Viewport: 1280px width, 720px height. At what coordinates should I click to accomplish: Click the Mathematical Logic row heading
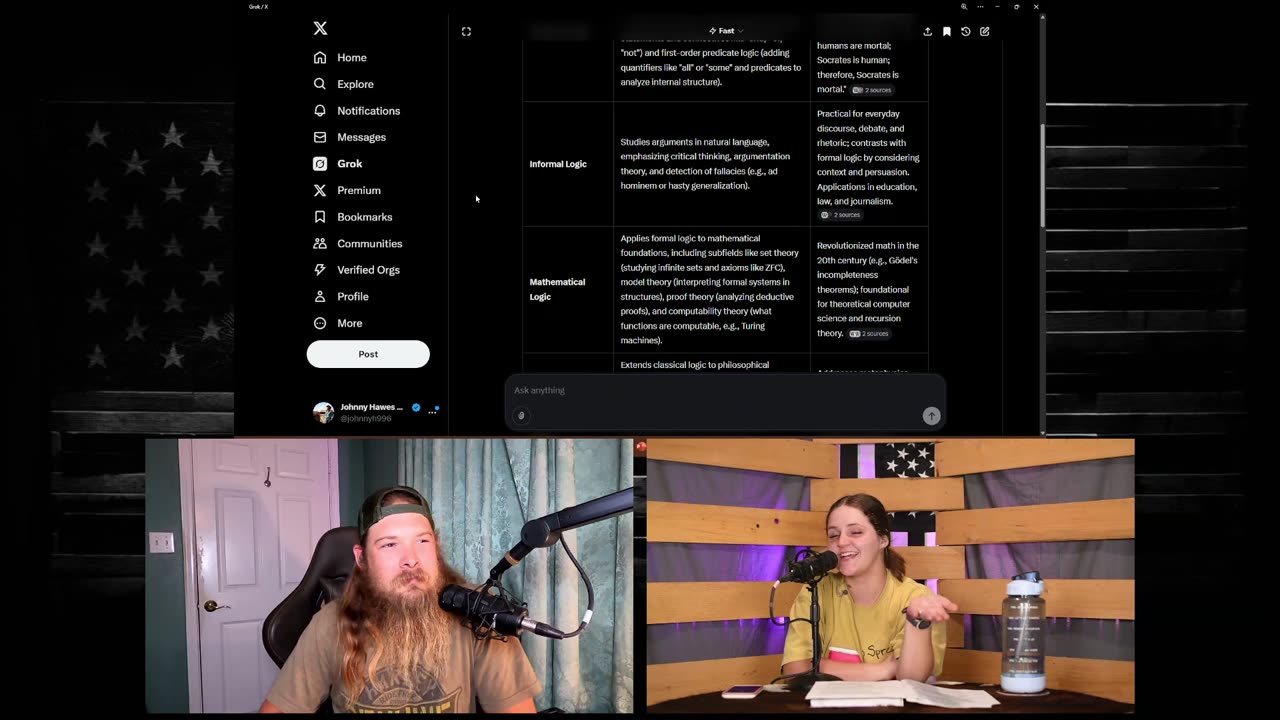557,289
